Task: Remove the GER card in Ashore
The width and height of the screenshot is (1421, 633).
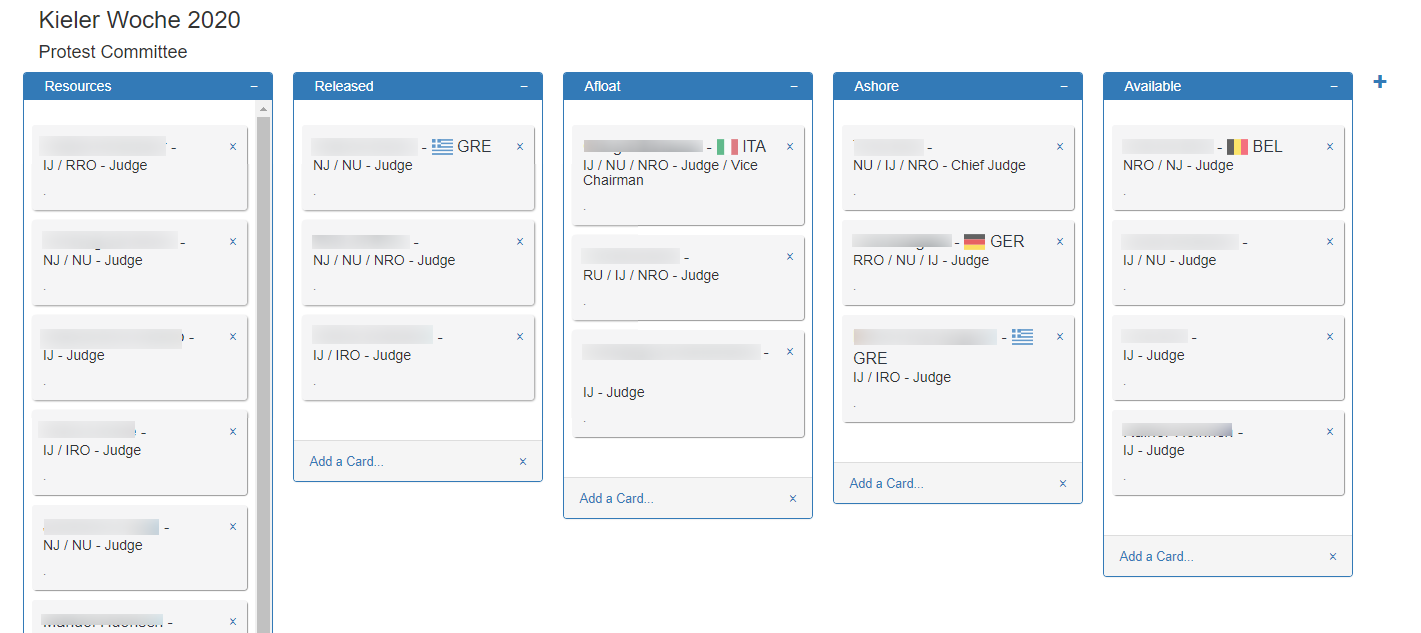Action: [x=1060, y=241]
